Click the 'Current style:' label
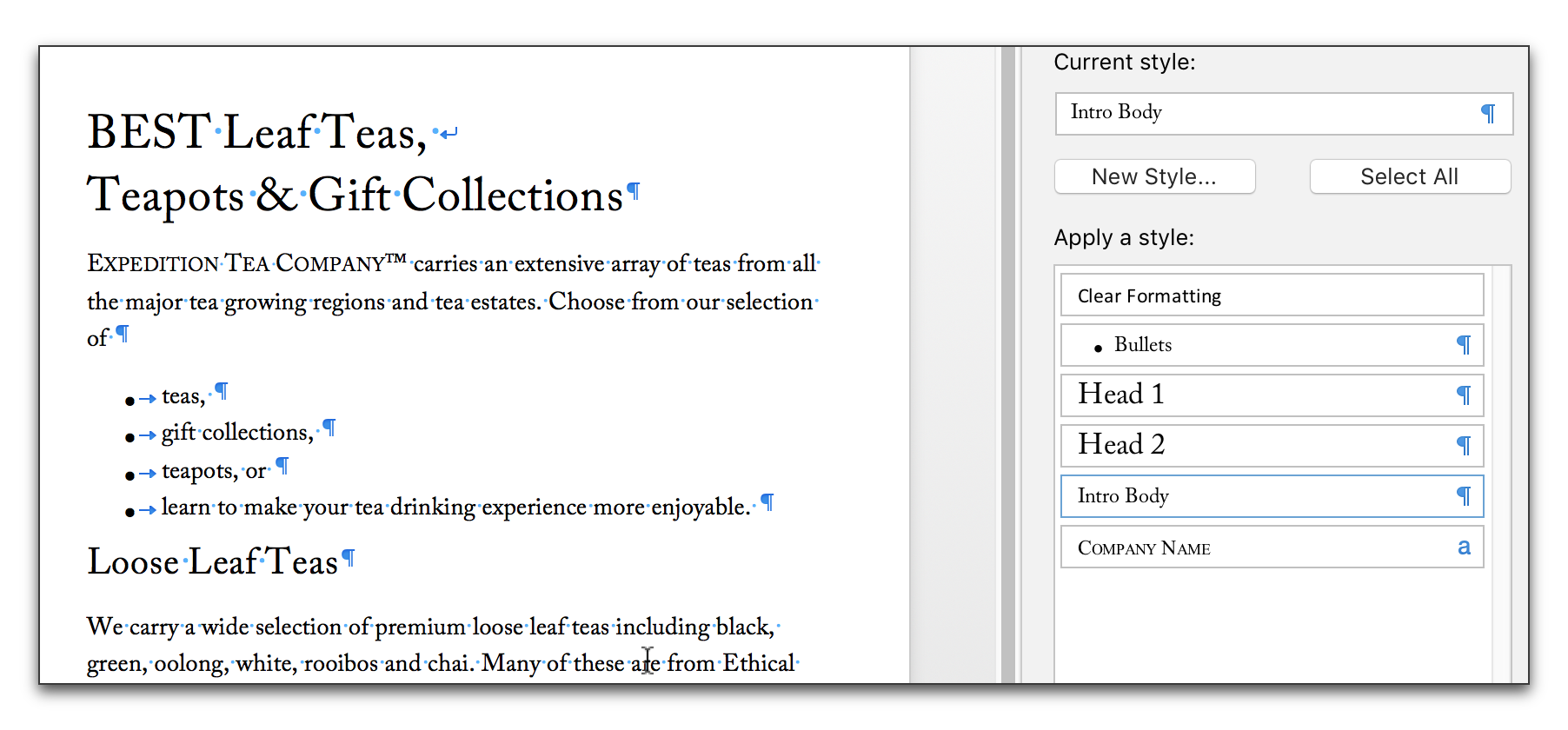The image size is (1568, 730). (x=1125, y=62)
